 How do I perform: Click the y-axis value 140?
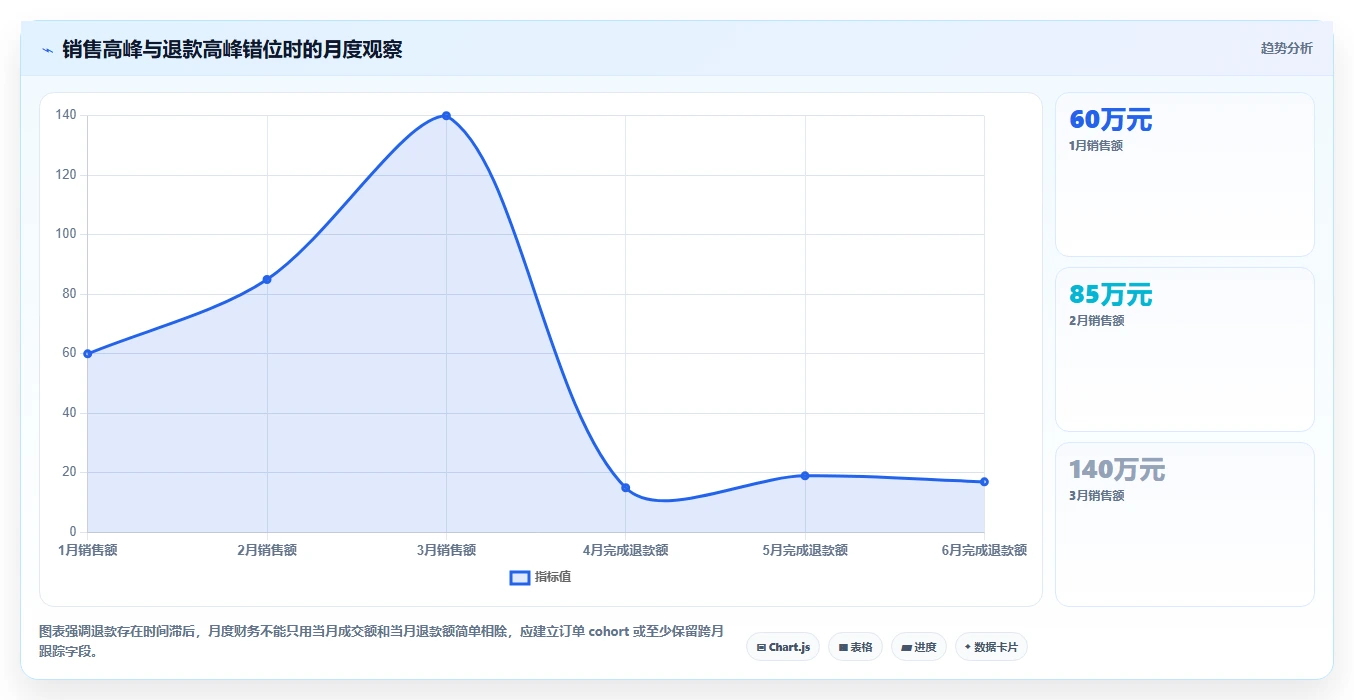(x=66, y=115)
